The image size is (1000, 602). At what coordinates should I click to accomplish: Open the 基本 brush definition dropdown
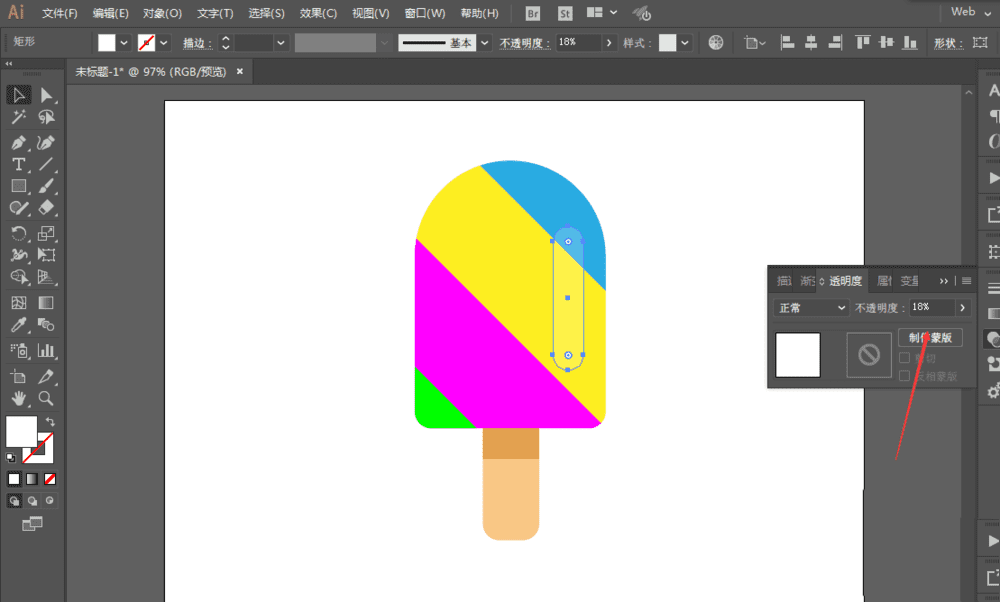click(x=485, y=43)
